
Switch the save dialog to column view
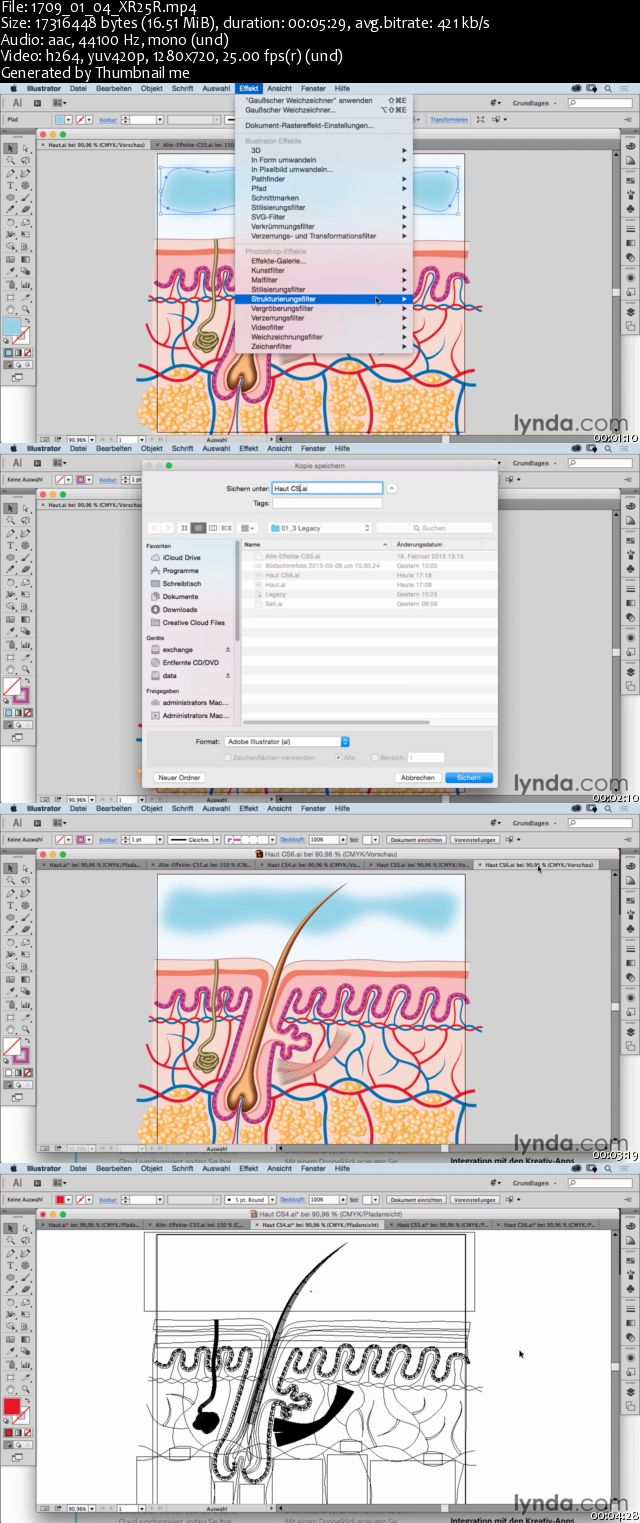point(213,527)
